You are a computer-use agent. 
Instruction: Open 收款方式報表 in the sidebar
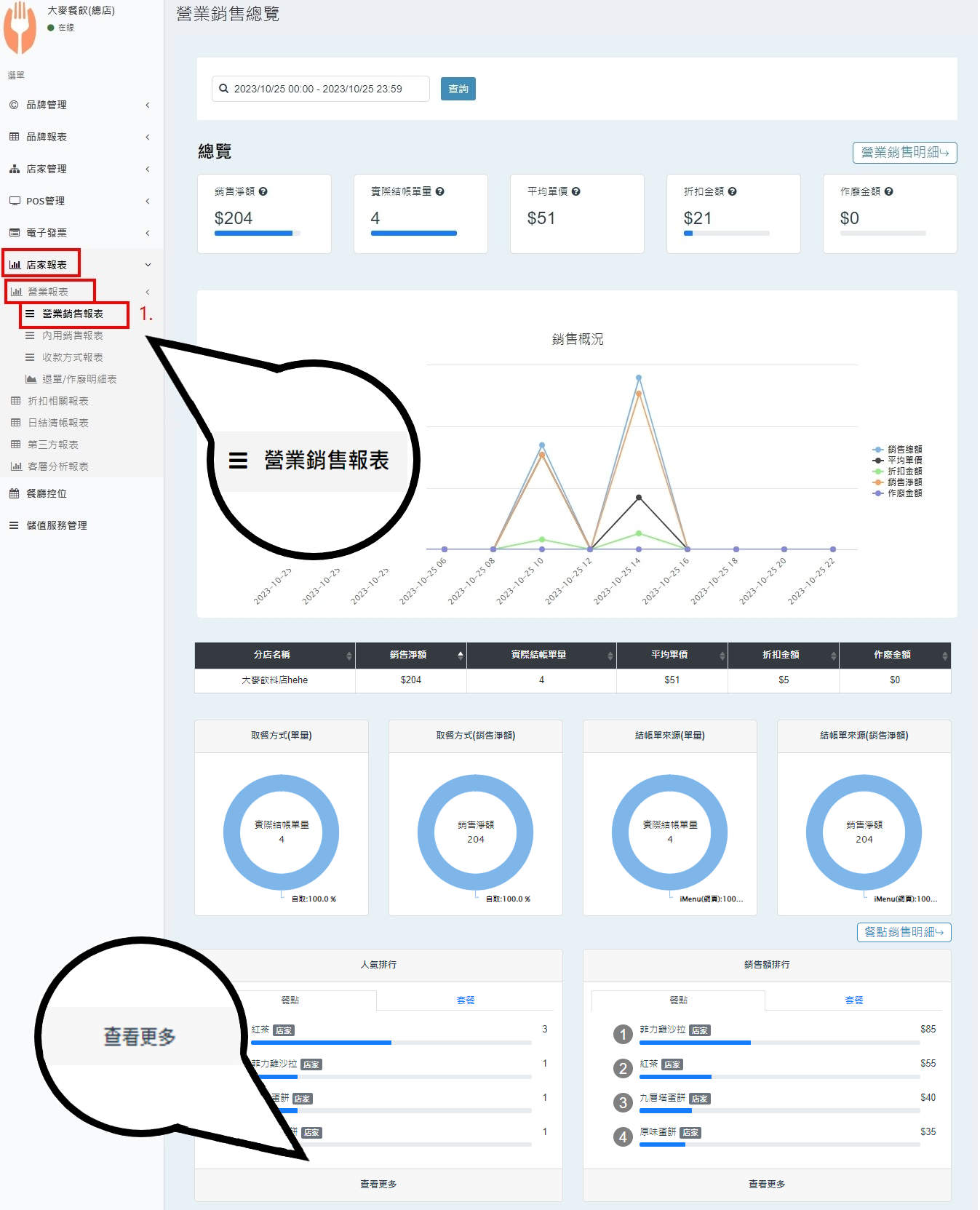(x=72, y=357)
